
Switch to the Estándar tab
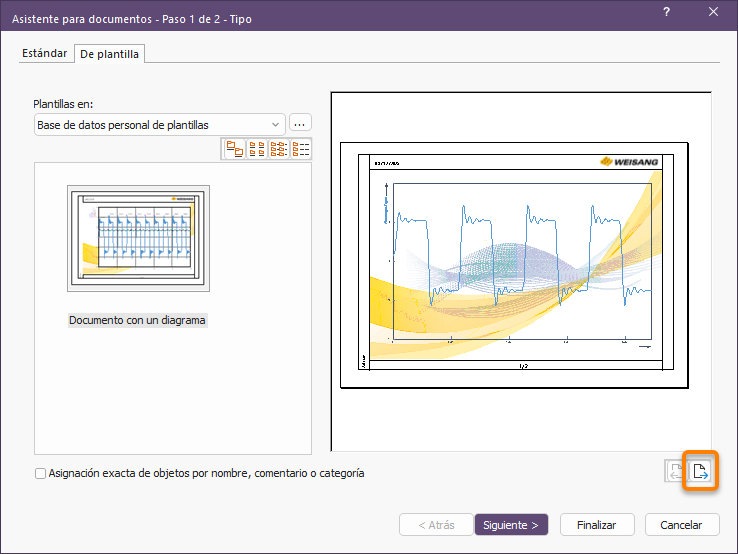[x=45, y=54]
